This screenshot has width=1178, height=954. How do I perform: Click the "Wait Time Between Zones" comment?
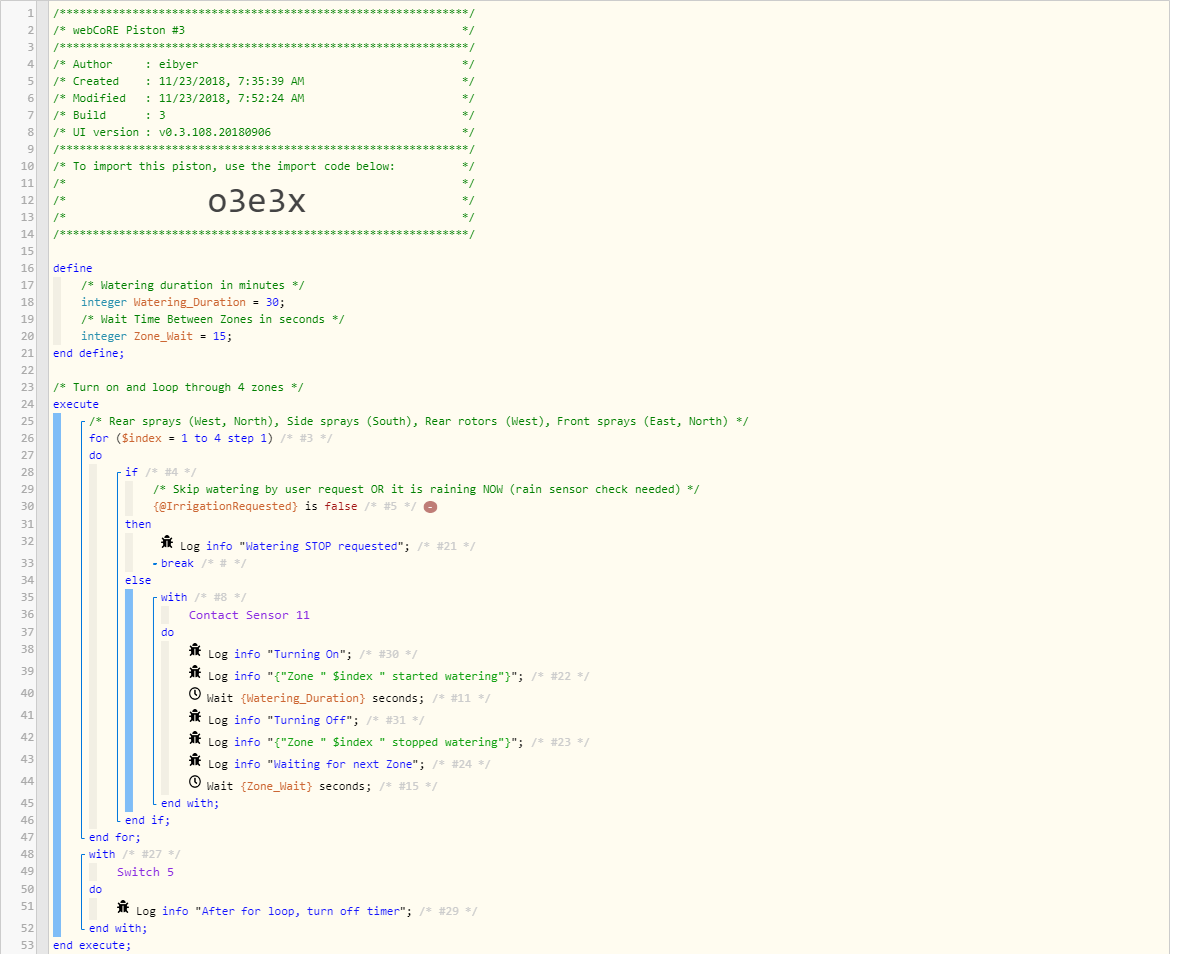(x=213, y=319)
